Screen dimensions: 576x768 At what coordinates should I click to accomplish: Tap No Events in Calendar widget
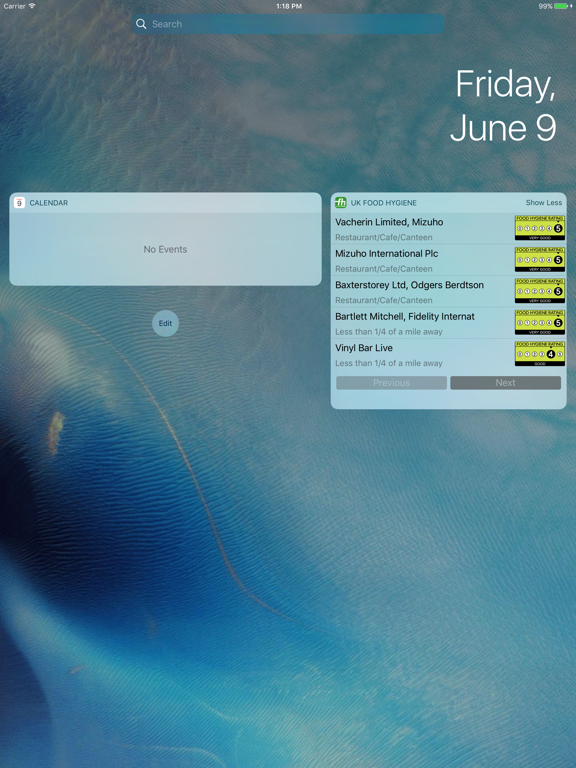click(165, 249)
